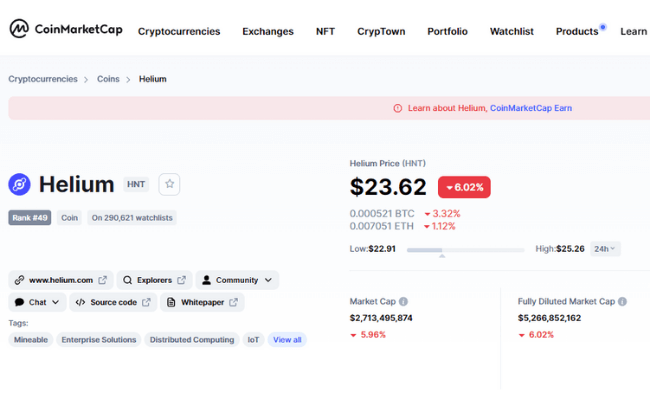This screenshot has height=400, width=650.
Task: Click the Rank #49 badge
Action: [29, 218]
